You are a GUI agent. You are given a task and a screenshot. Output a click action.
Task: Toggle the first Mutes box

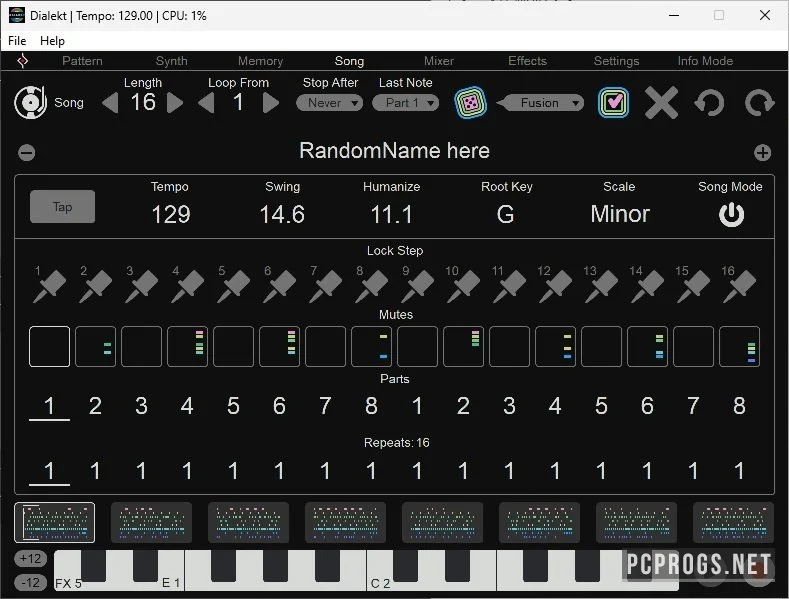(x=49, y=346)
